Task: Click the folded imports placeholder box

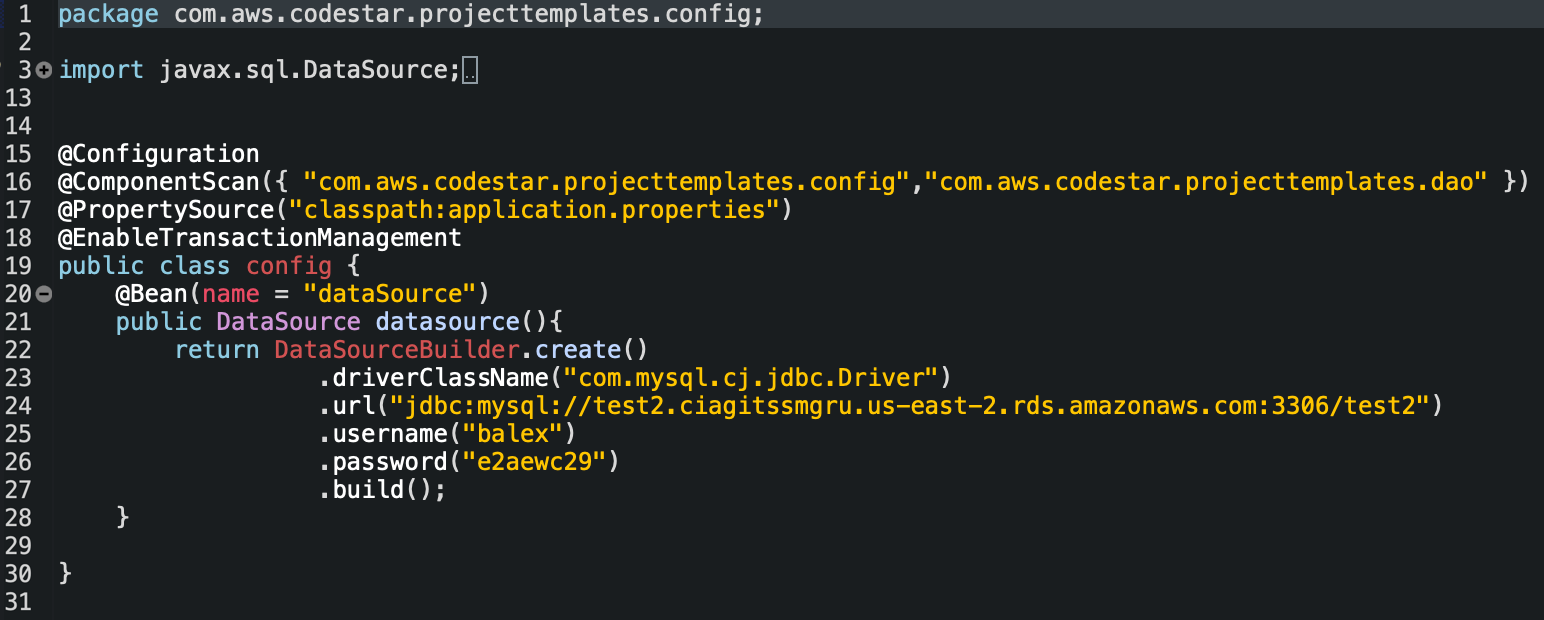Action: (471, 71)
